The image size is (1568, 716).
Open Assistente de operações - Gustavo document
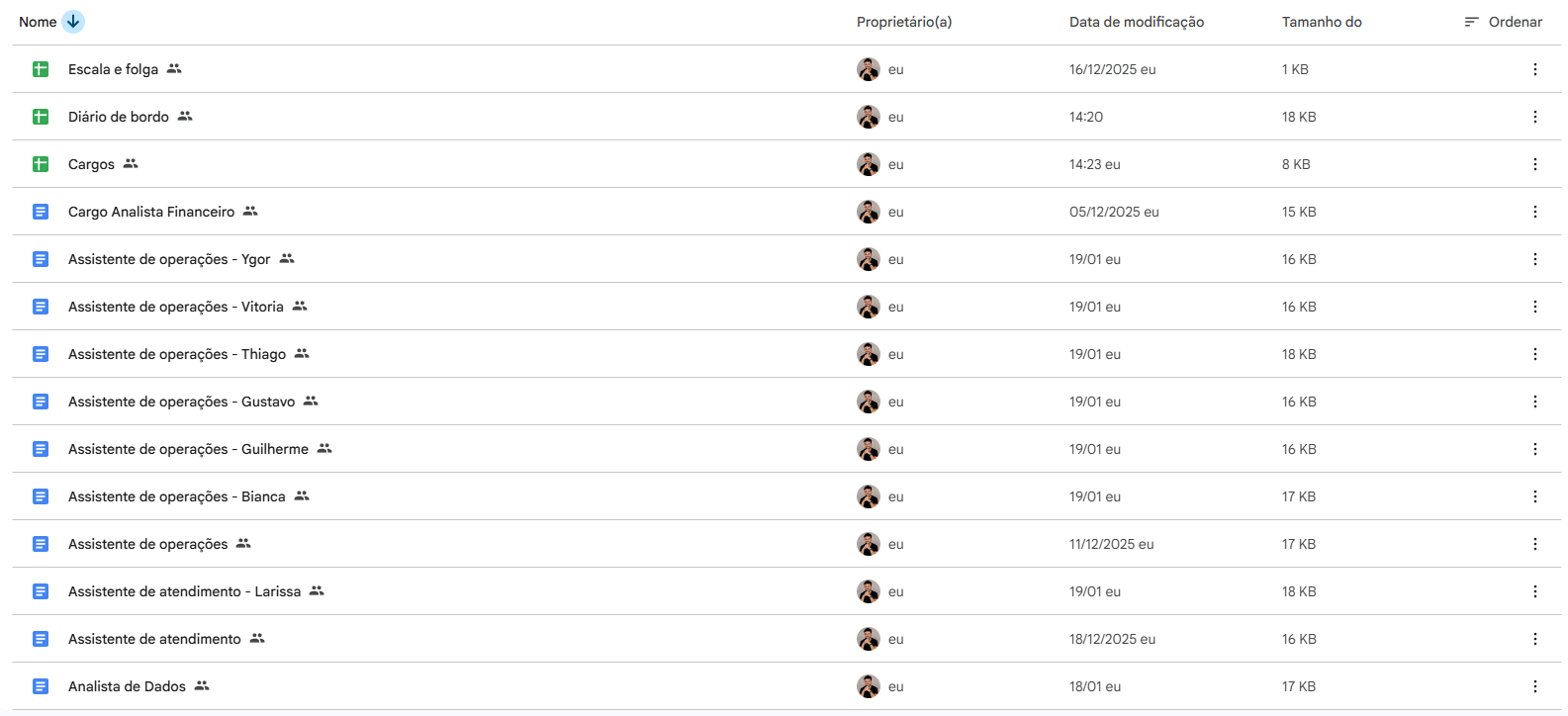click(181, 402)
